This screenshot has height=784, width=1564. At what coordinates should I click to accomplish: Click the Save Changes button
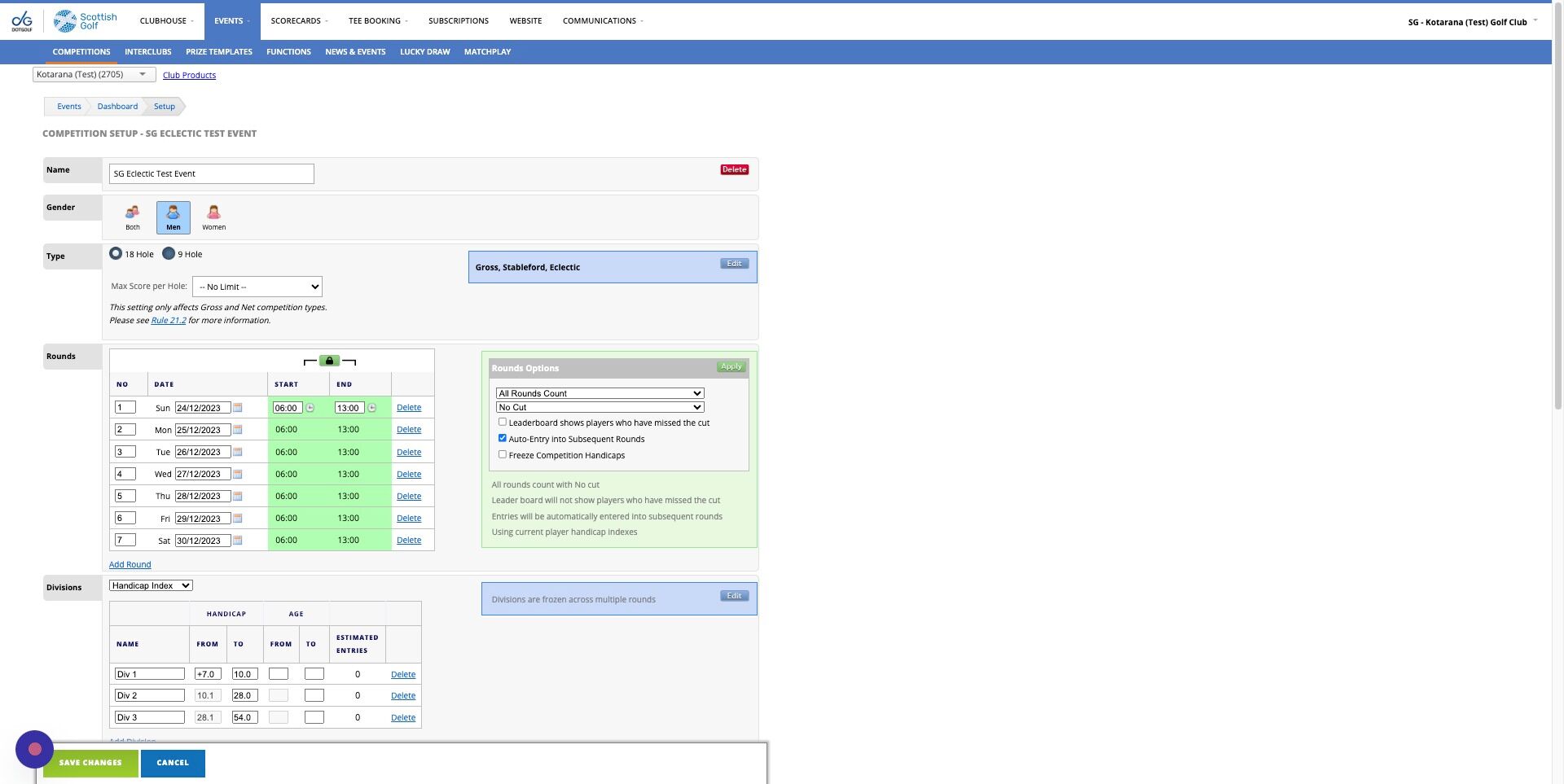point(90,763)
